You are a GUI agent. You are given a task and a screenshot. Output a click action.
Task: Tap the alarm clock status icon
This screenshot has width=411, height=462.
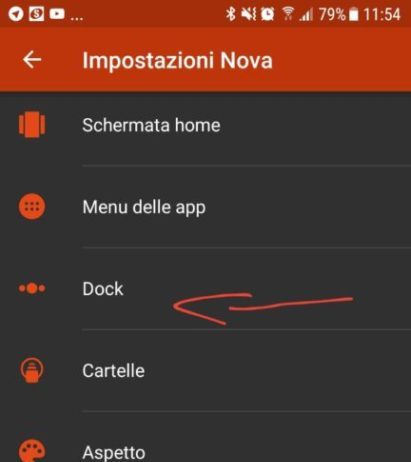(267, 14)
